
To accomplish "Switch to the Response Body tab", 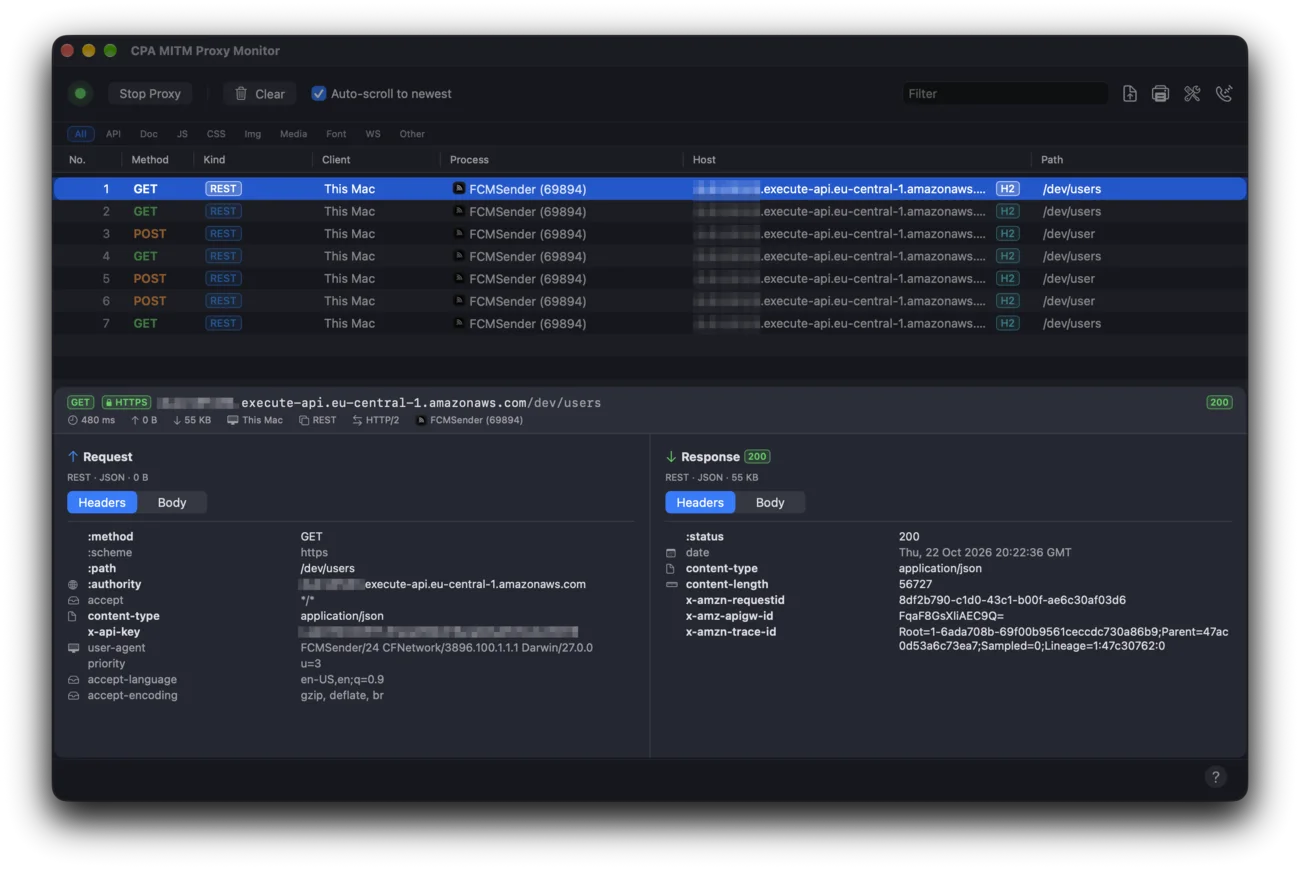I will (x=770, y=503).
